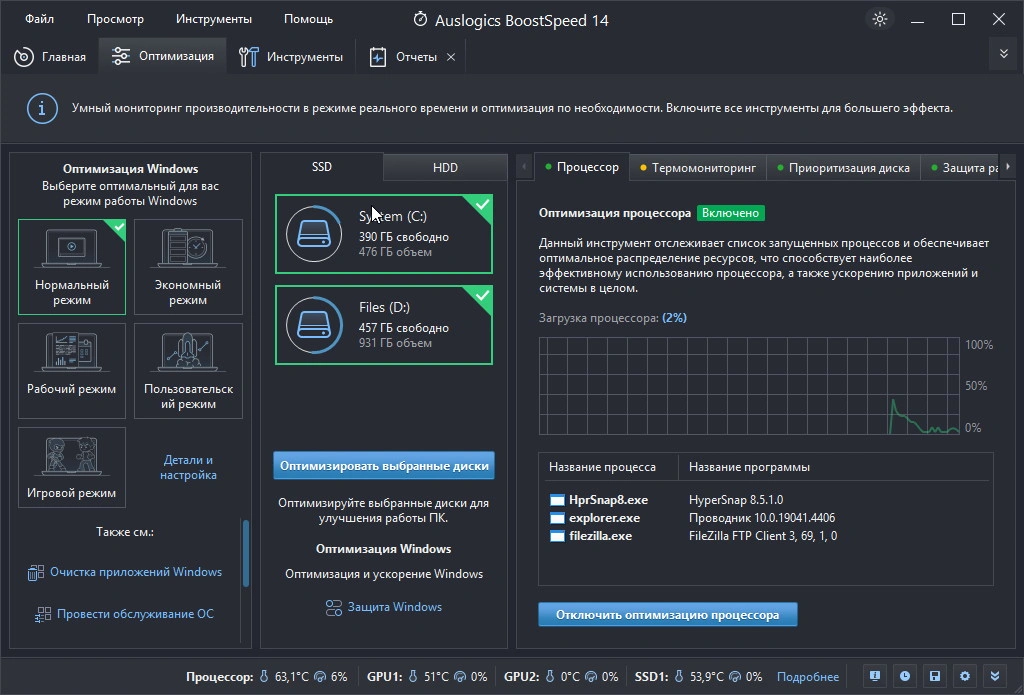1024x695 pixels.
Task: Click the GPU2 thermometer icon
Action: (549, 676)
